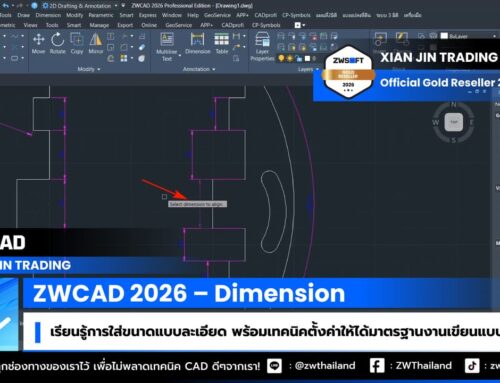Open the ByLayer color dropdown
This screenshot has width=500, height=383.
point(494,36)
